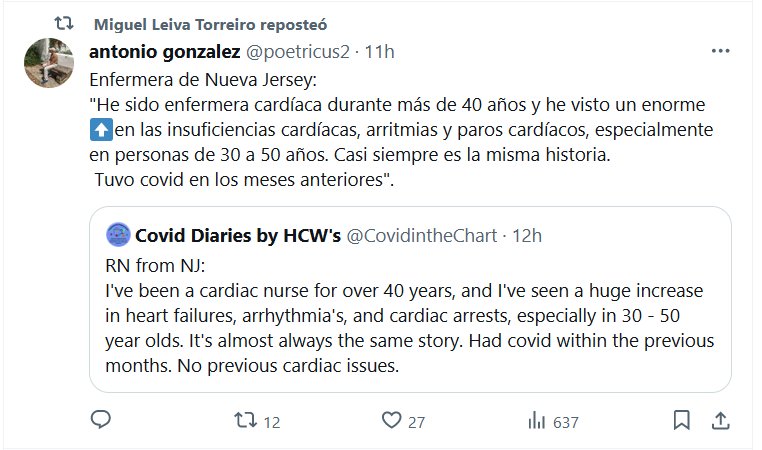
Task: Click the Covid Diaries round avatar
Action: point(118,236)
